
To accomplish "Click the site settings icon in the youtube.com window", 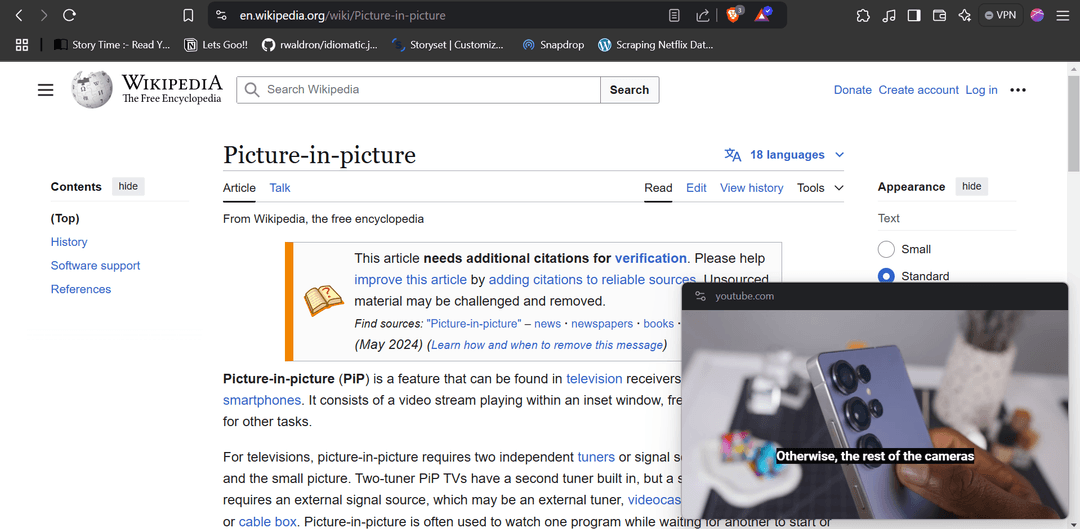I will 700,296.
